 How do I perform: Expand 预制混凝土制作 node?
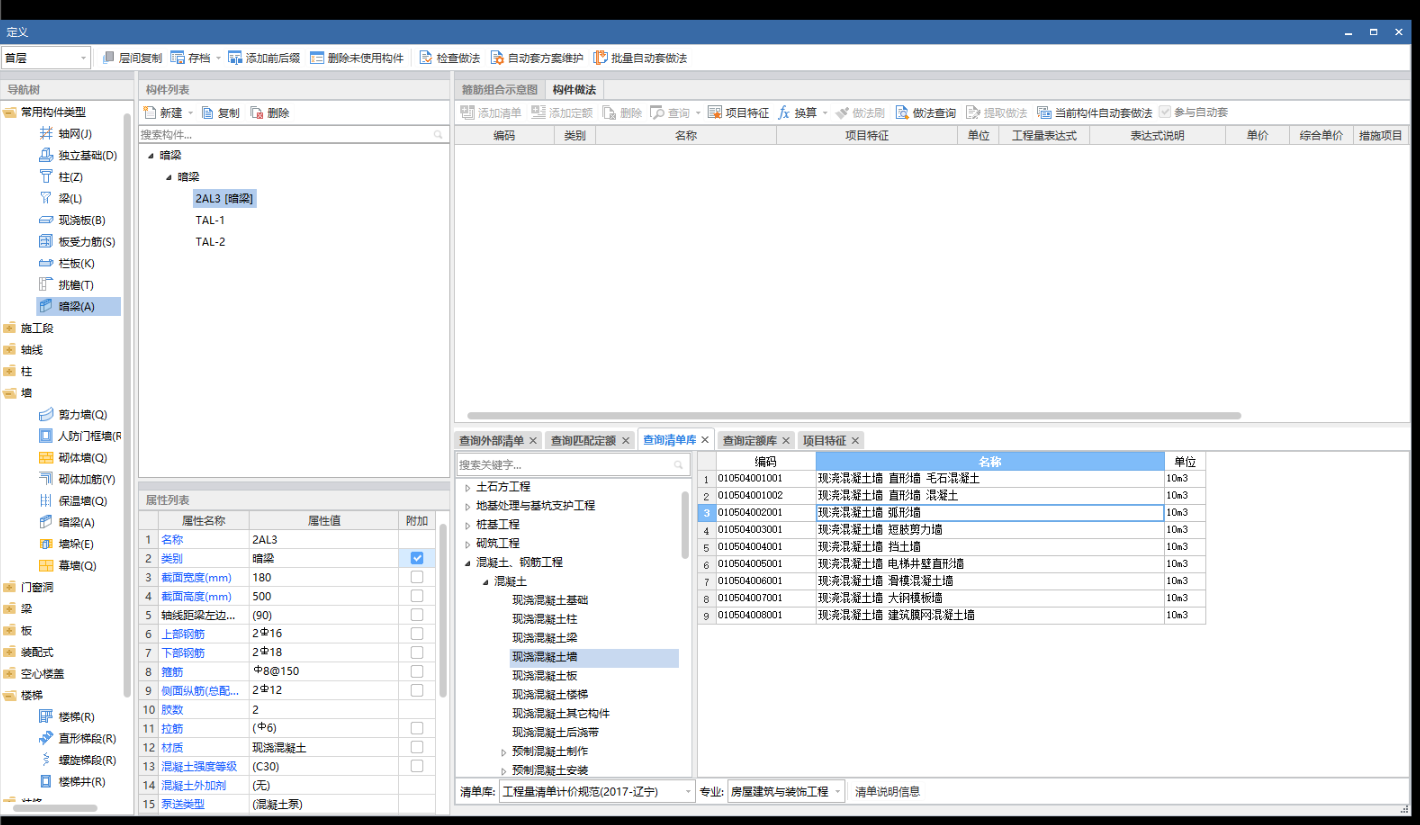pos(503,751)
